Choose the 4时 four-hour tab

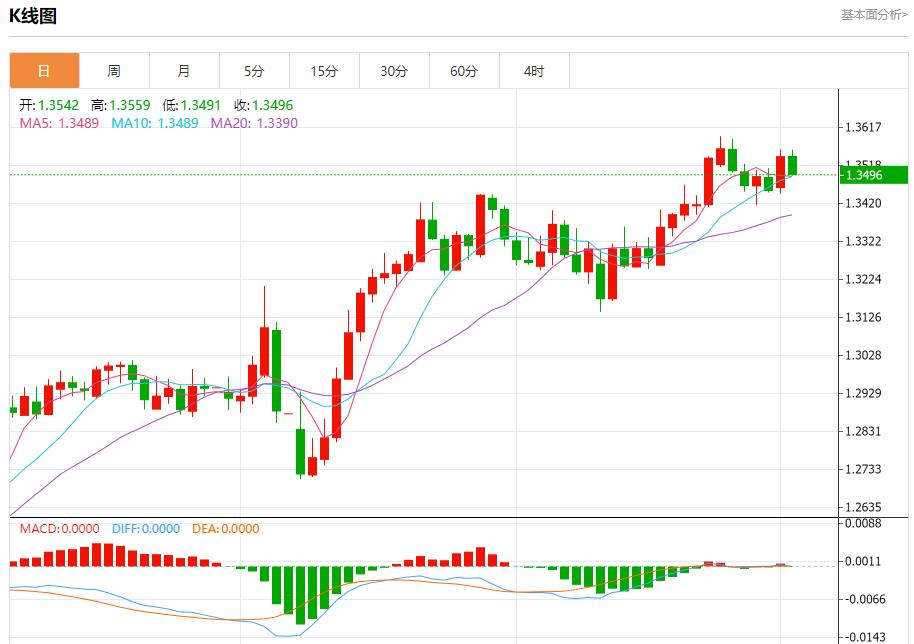click(534, 71)
